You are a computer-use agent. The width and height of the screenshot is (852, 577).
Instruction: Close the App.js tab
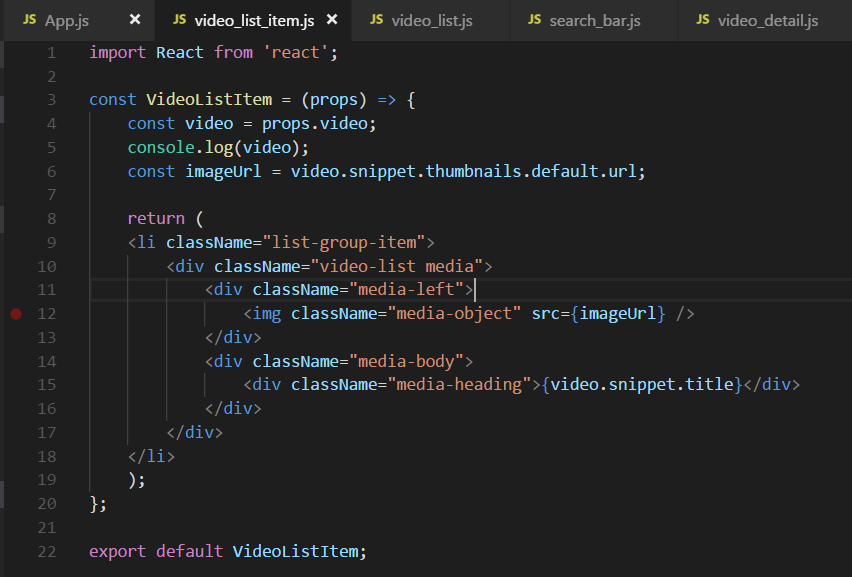[135, 20]
